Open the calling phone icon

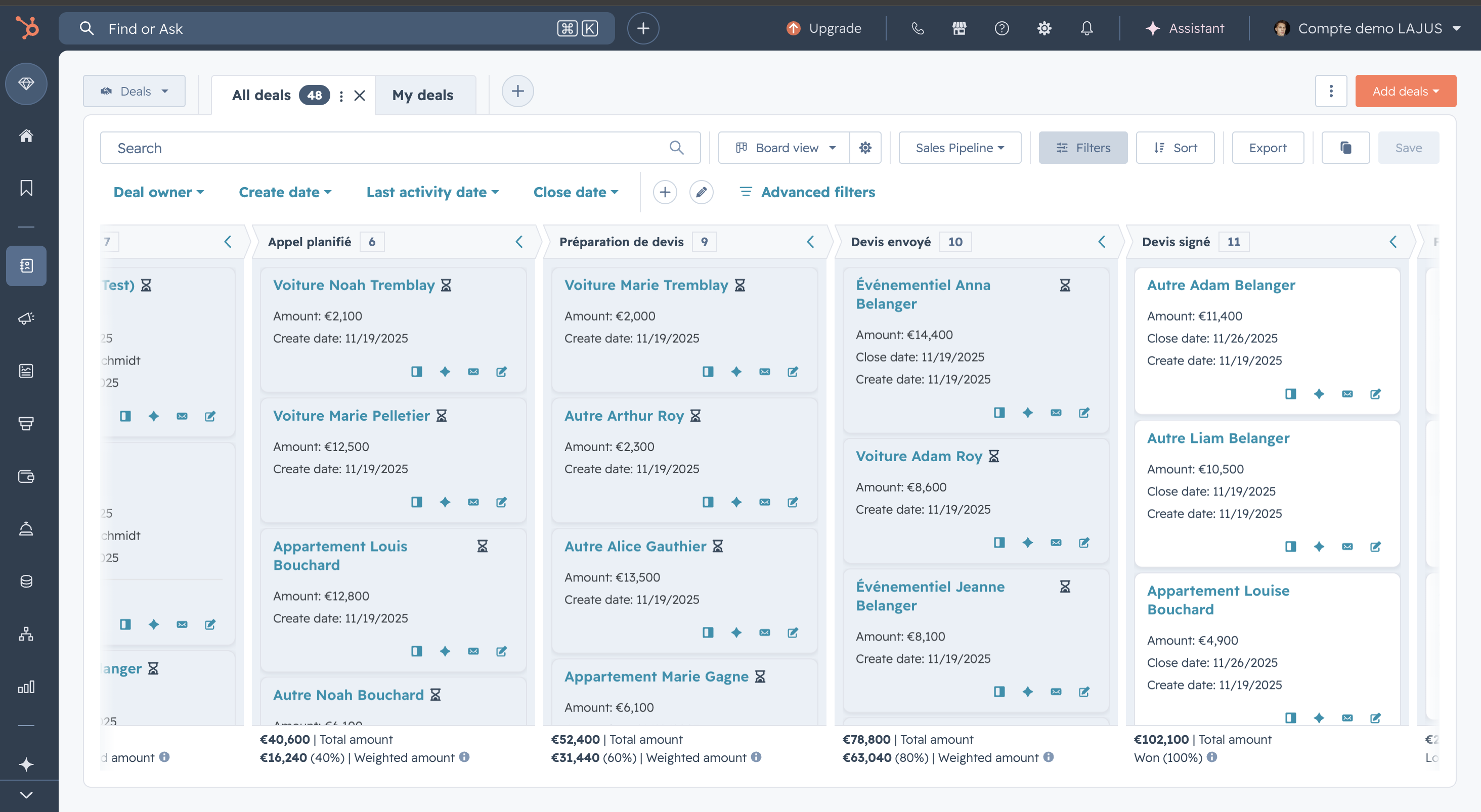click(x=917, y=28)
